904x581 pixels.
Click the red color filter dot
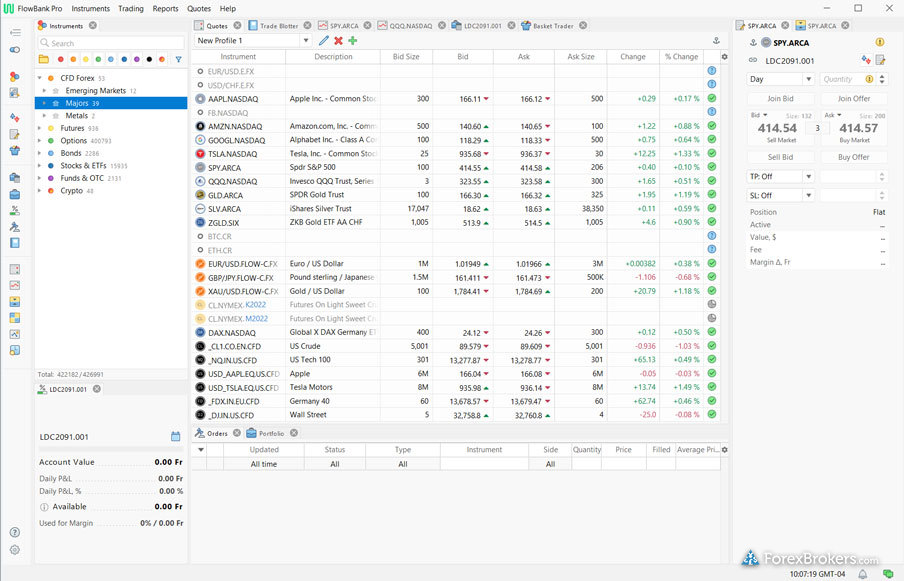coord(61,59)
